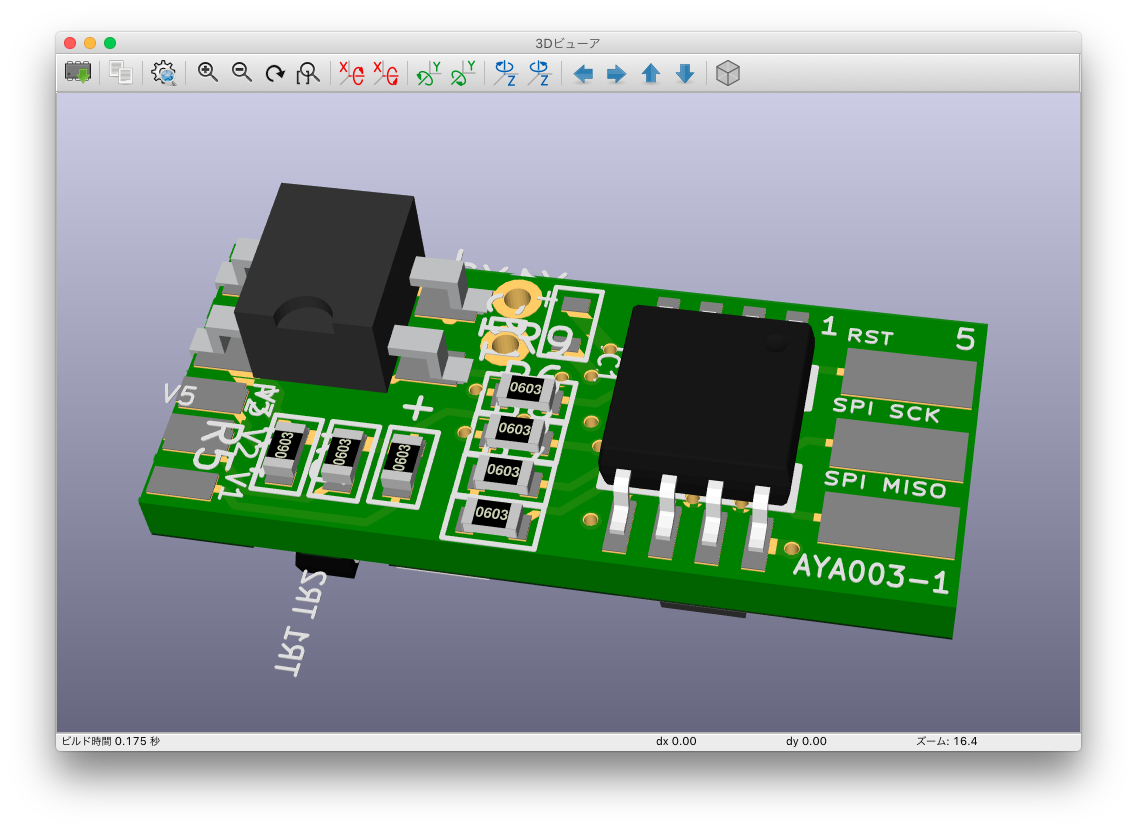Screen dimensions: 1137x831
Task: Click the black connector body on board
Action: point(330,286)
